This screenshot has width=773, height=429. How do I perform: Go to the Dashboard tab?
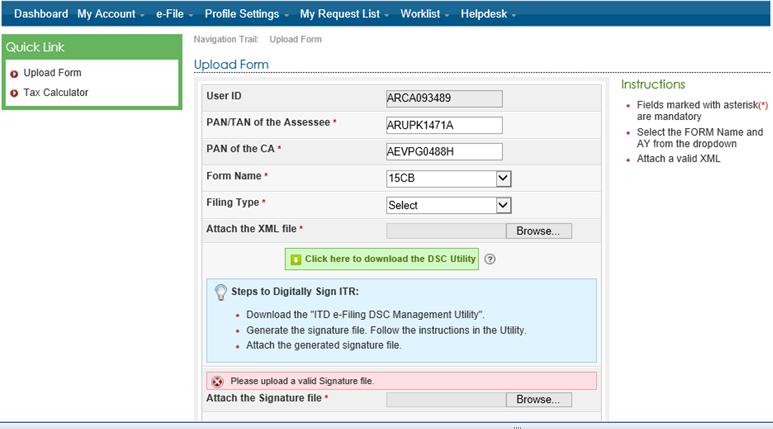point(41,14)
